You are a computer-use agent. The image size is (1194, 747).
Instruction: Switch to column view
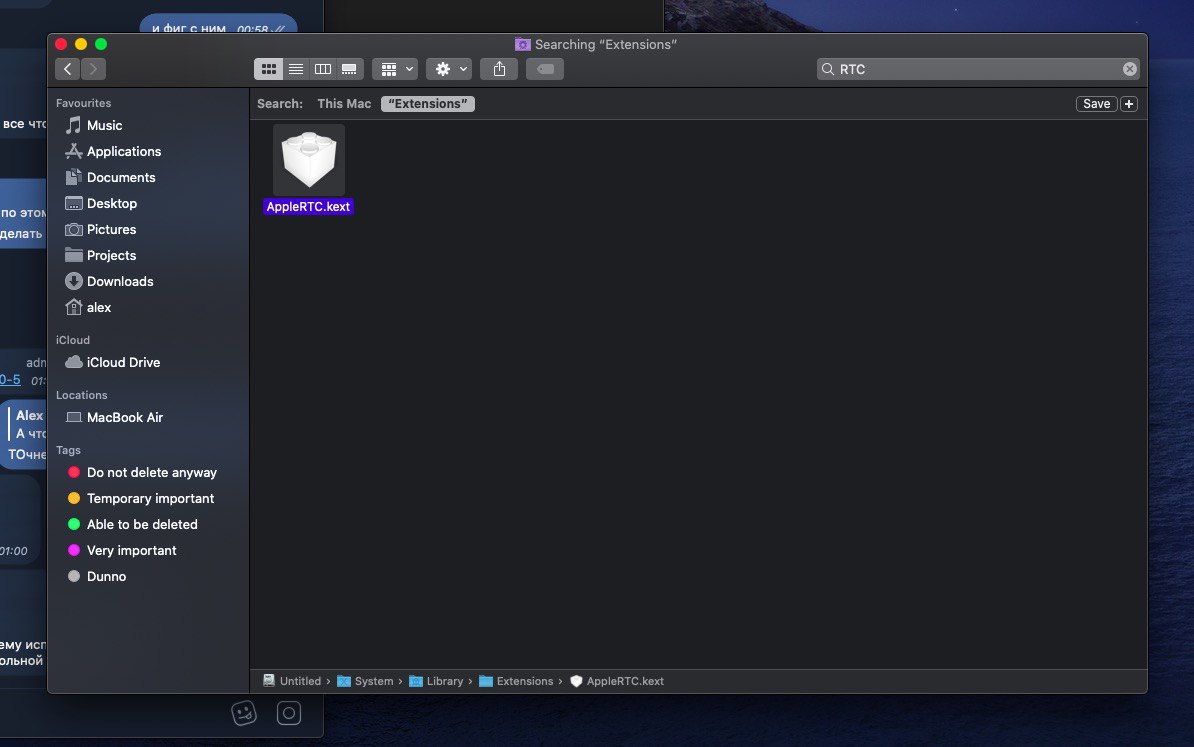click(x=323, y=69)
